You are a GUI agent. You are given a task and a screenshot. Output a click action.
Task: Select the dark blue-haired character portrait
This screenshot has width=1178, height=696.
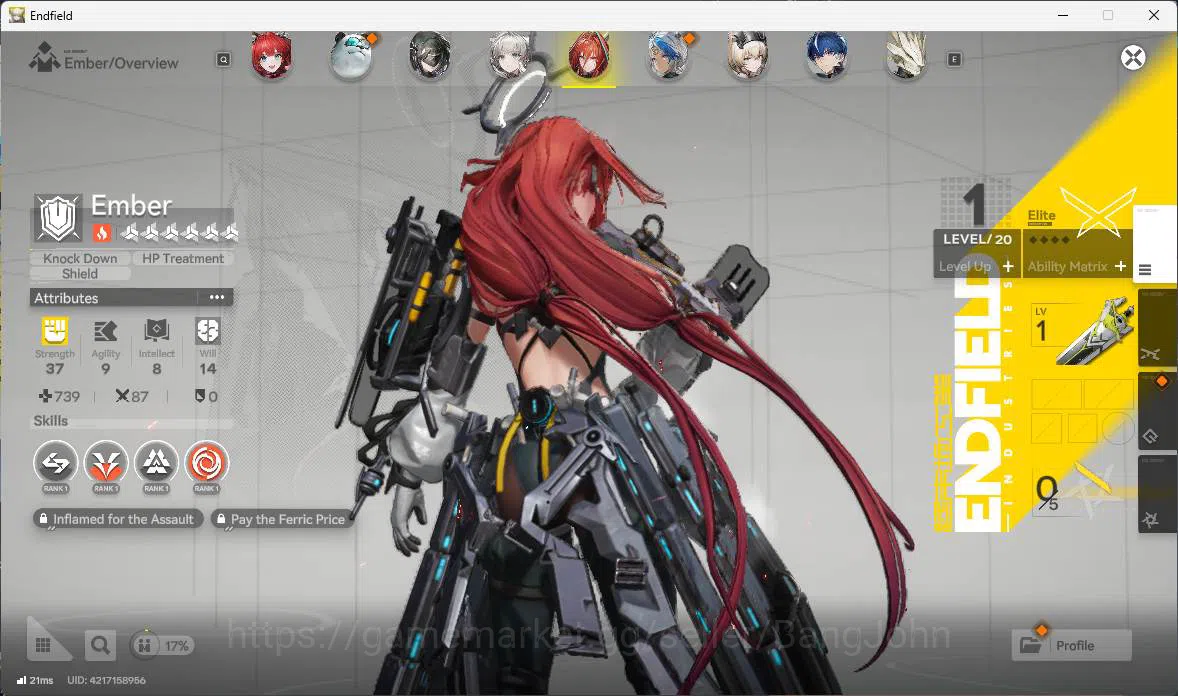click(826, 56)
